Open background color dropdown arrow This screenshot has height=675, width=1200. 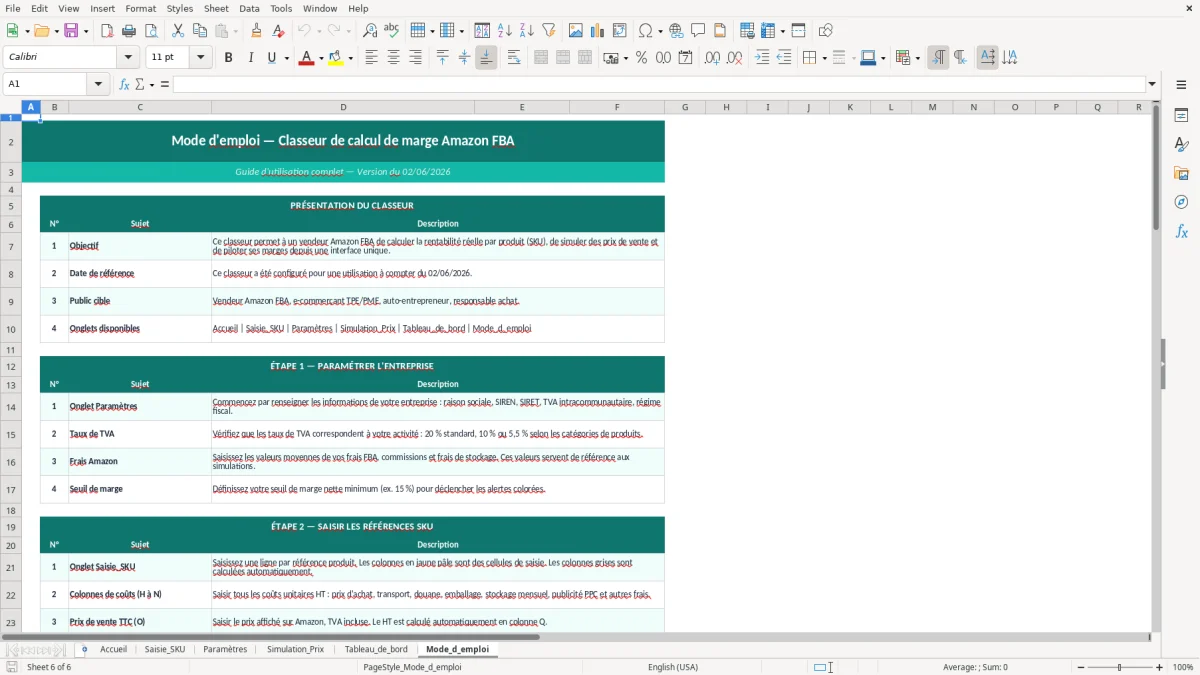click(x=350, y=58)
